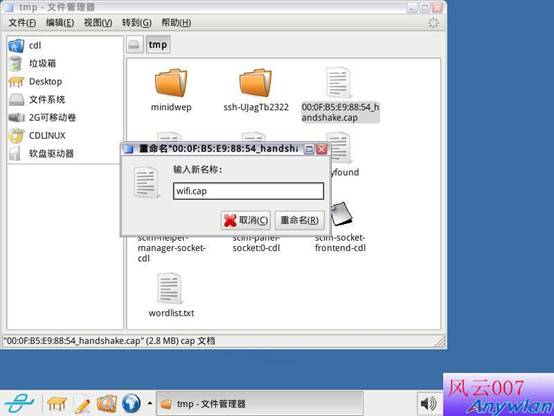Image resolution: width=554 pixels, height=416 pixels.
Task: Open 文件系统 file system in sidebar
Action: (x=37, y=100)
